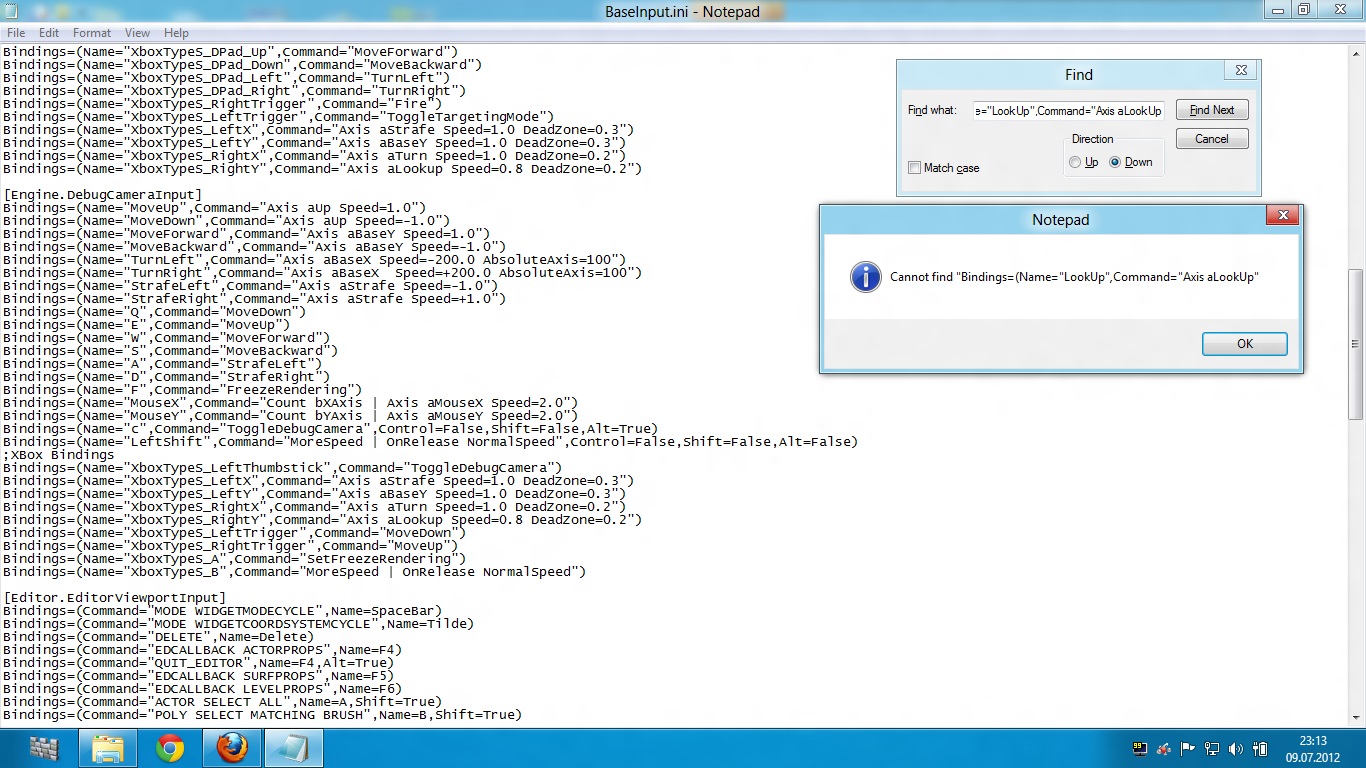The width and height of the screenshot is (1366, 768).
Task: Click the Find what text field
Action: click(1069, 110)
